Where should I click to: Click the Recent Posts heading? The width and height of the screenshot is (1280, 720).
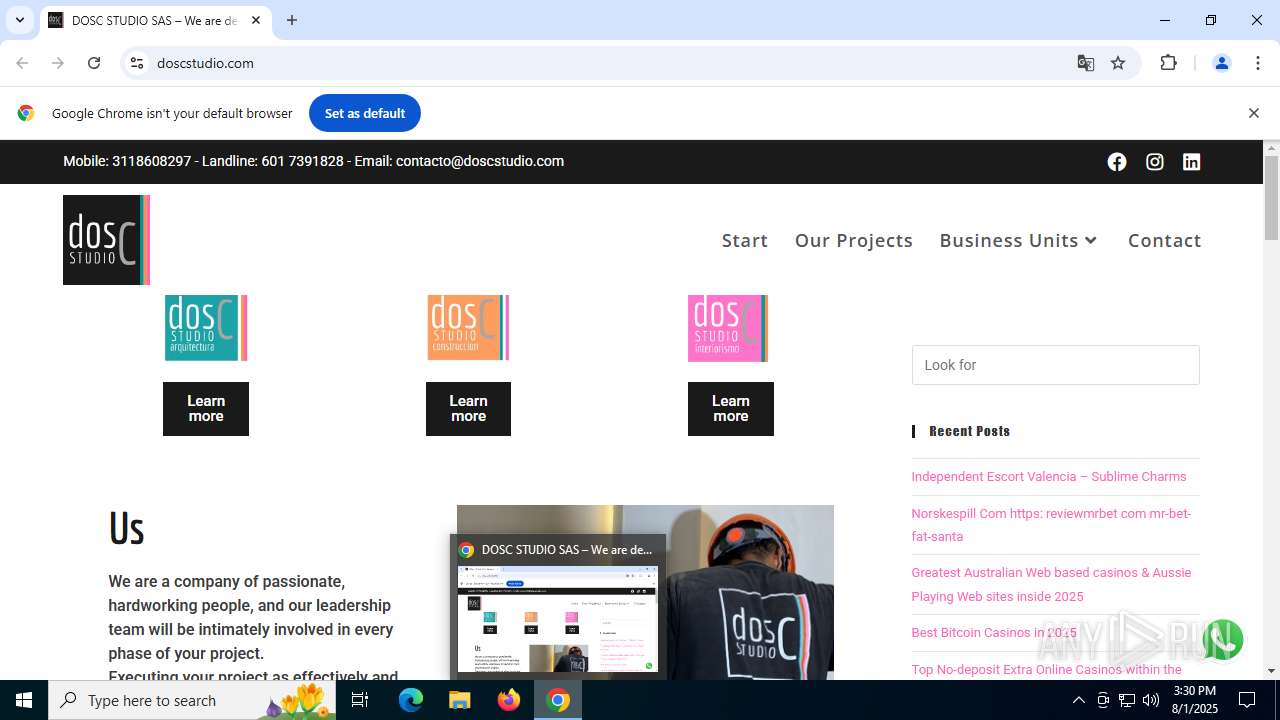pos(970,431)
